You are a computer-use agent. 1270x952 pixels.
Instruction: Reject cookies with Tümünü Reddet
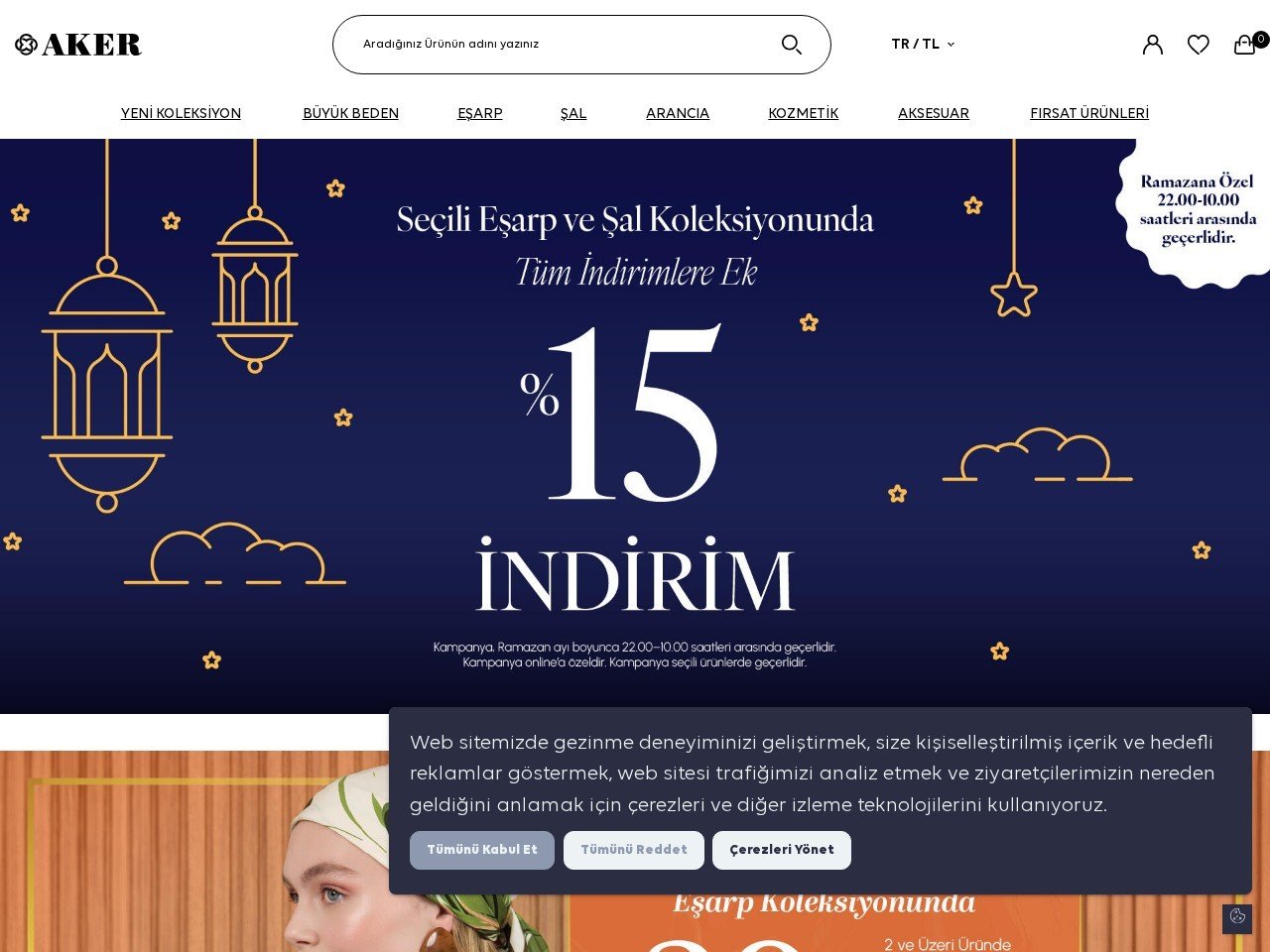[634, 850]
